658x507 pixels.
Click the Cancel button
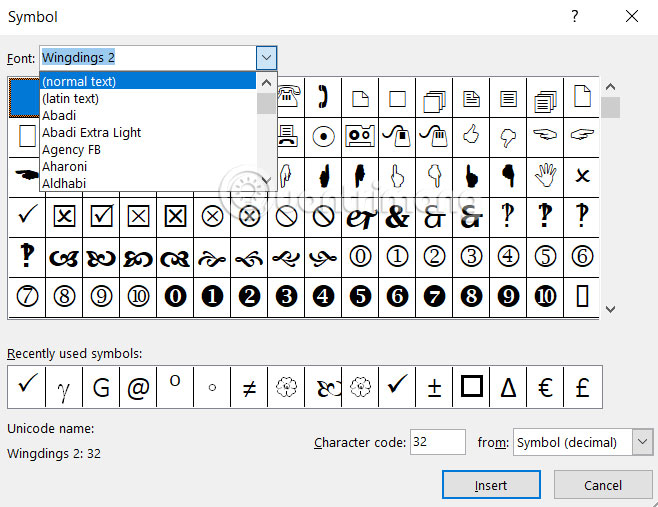point(603,485)
